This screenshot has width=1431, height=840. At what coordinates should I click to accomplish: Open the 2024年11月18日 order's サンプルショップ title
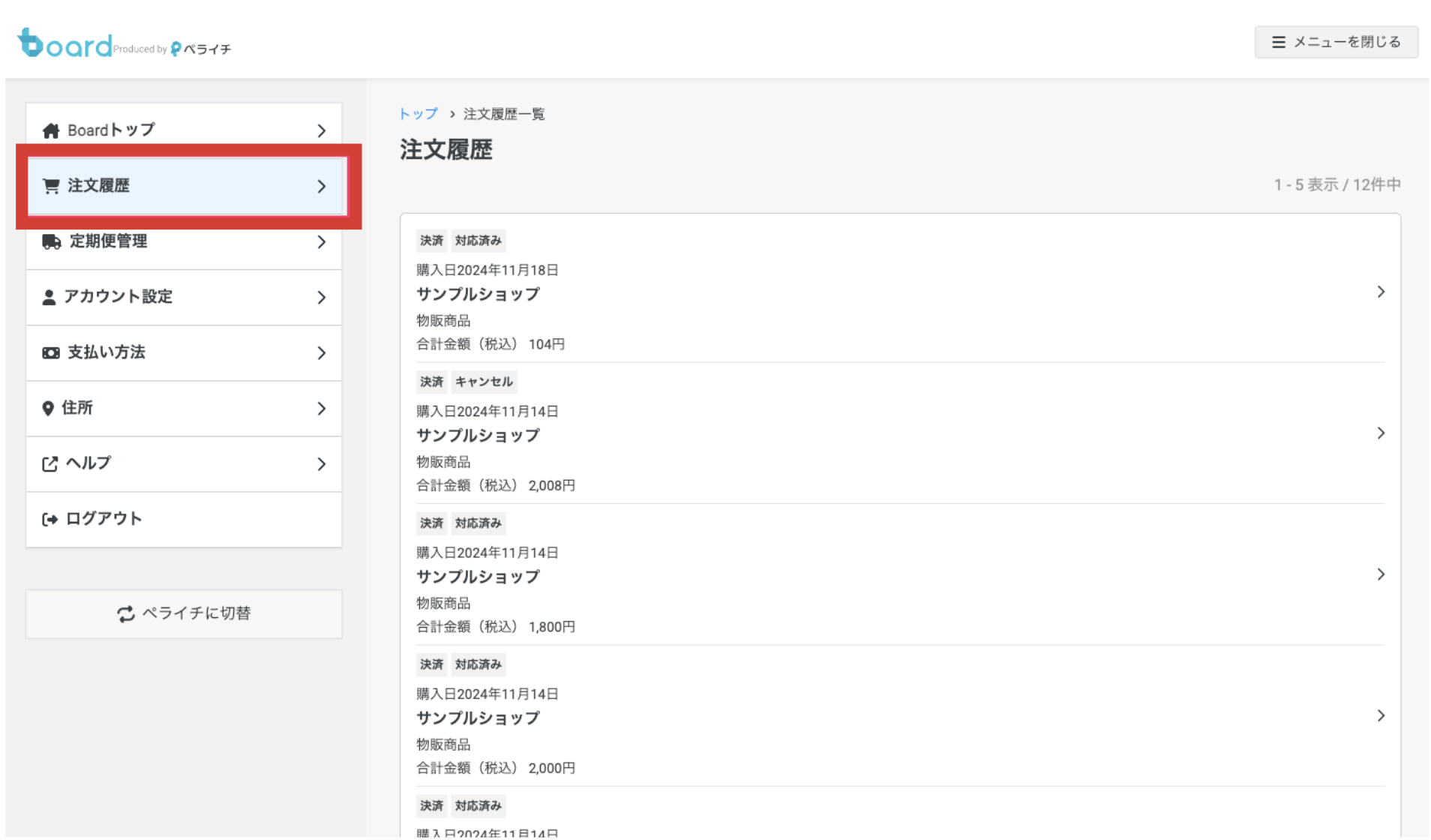478,295
